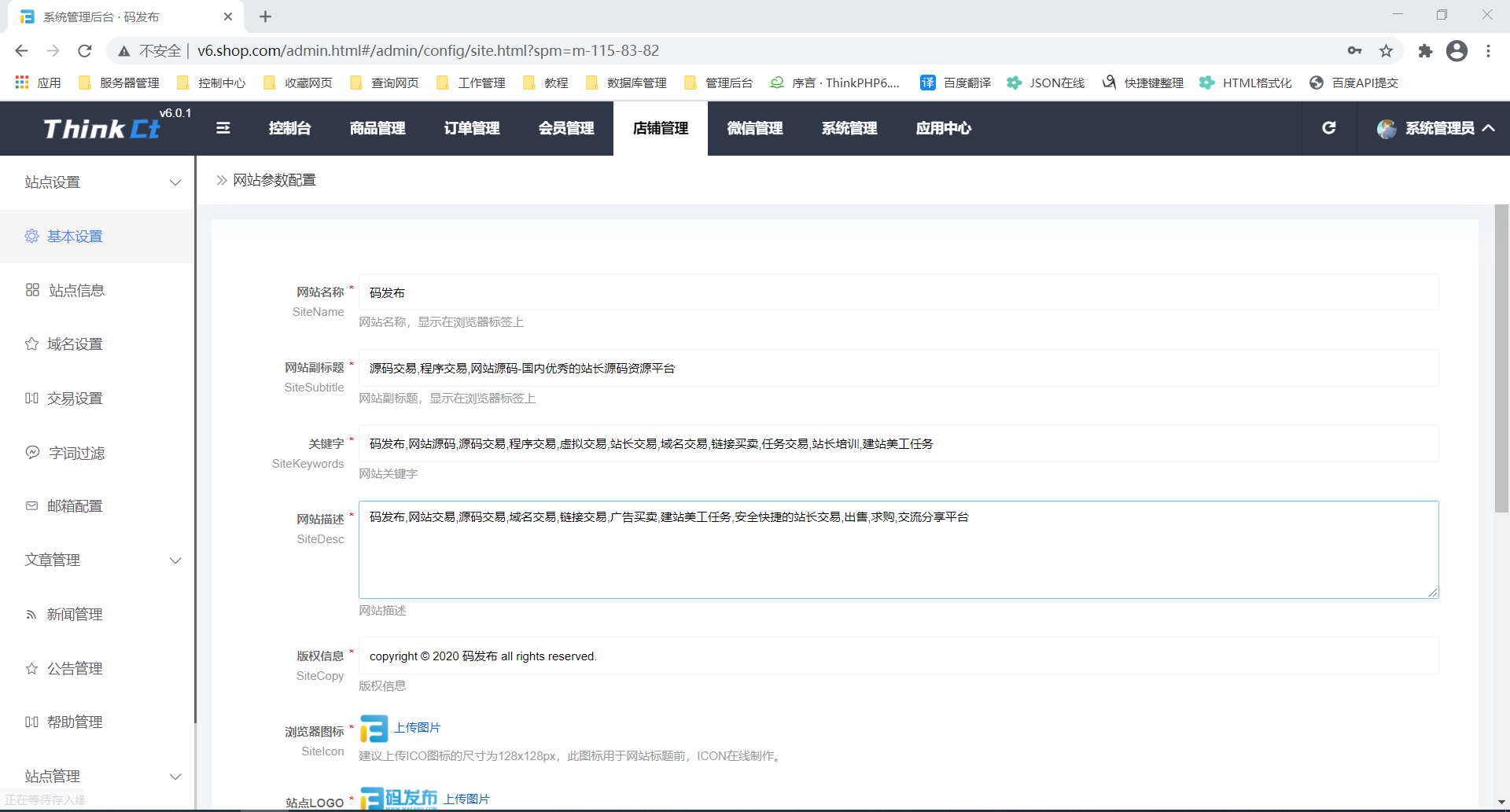1510x812 pixels.
Task: Open 域名设置 with the star icon
Action: pyautogui.click(x=75, y=344)
